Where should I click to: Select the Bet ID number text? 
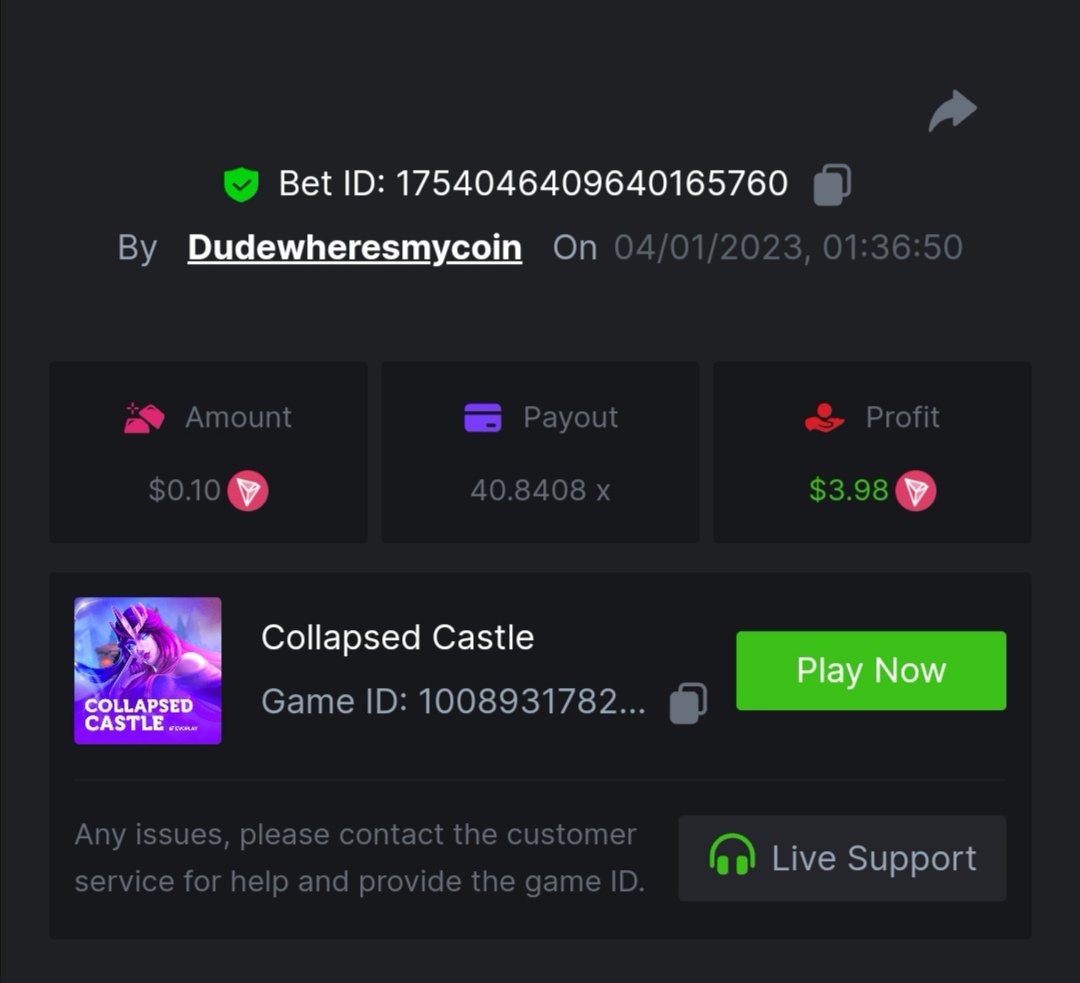coord(592,184)
